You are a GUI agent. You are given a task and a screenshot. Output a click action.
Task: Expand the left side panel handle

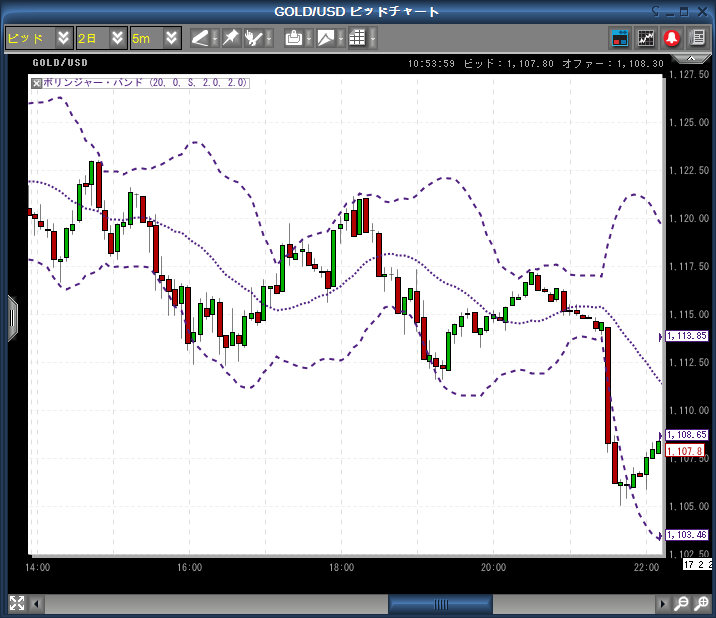12,318
